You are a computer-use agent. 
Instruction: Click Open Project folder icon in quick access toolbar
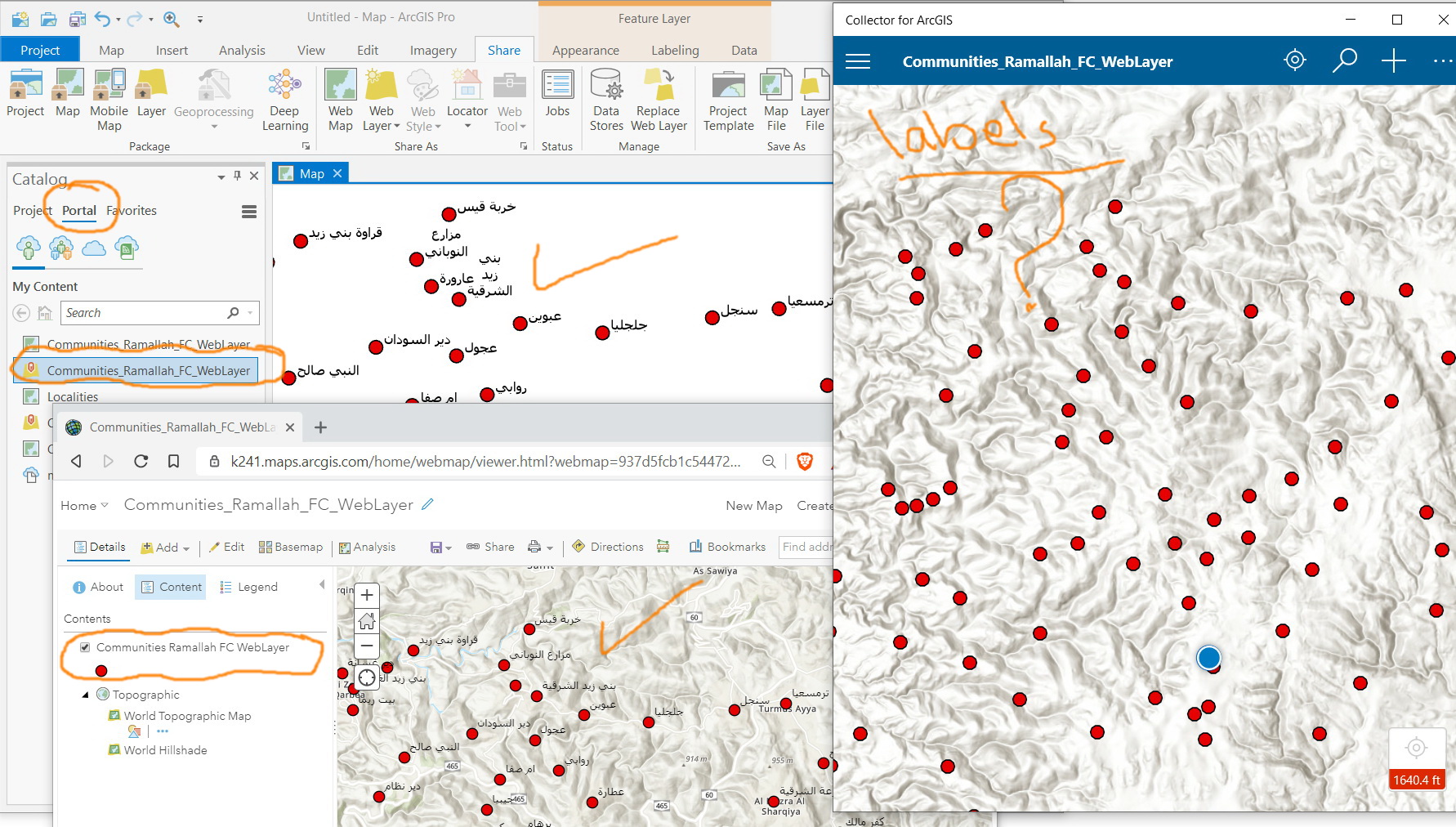click(49, 17)
